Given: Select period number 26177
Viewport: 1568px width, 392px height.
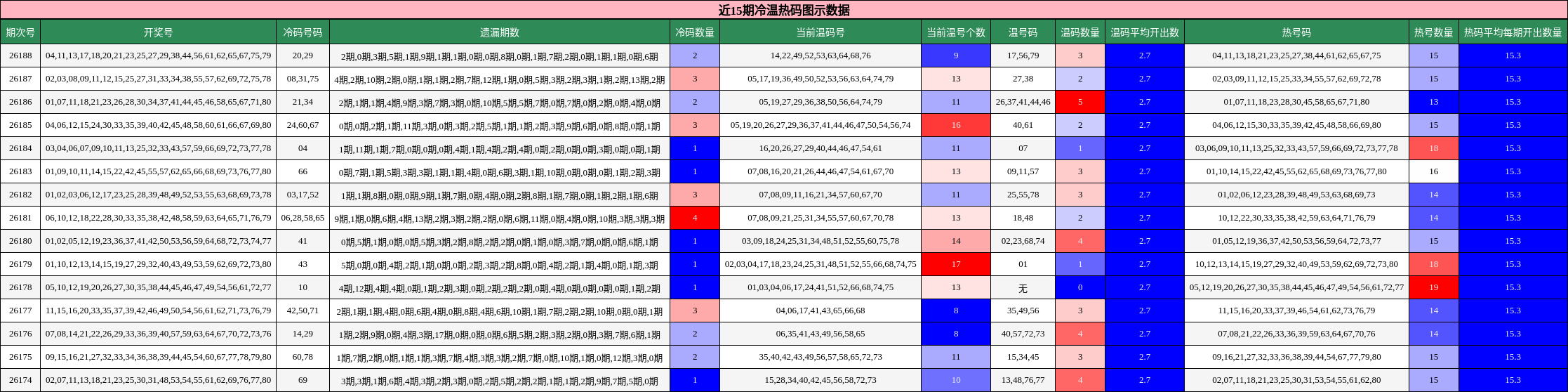Looking at the screenshot, I should (20, 311).
